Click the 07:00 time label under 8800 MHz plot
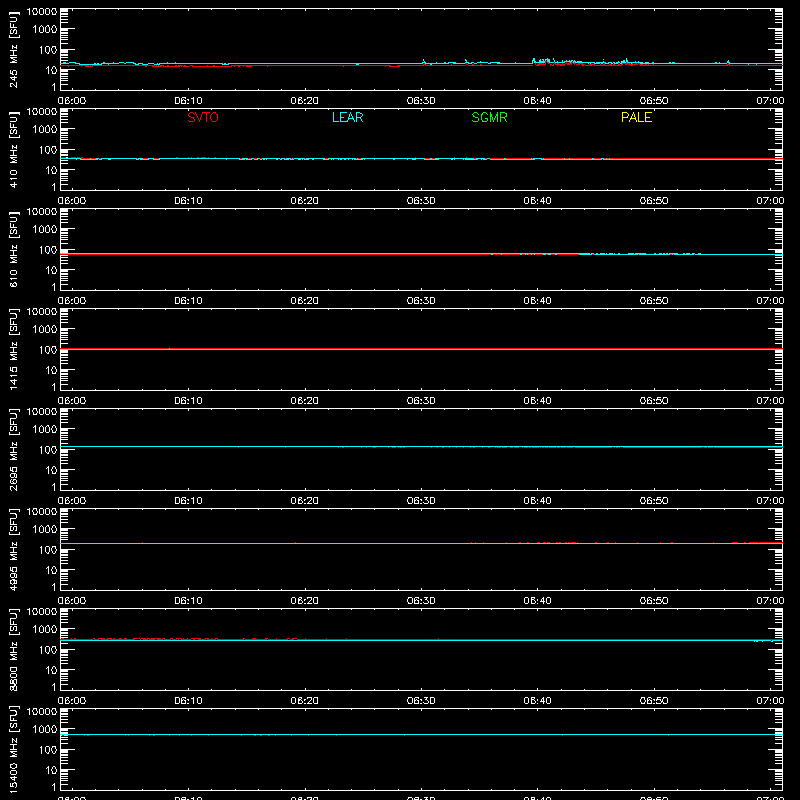 coord(770,701)
